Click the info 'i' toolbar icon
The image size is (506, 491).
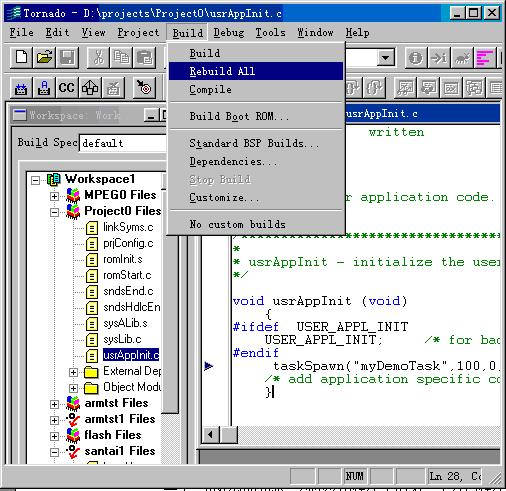tap(416, 58)
